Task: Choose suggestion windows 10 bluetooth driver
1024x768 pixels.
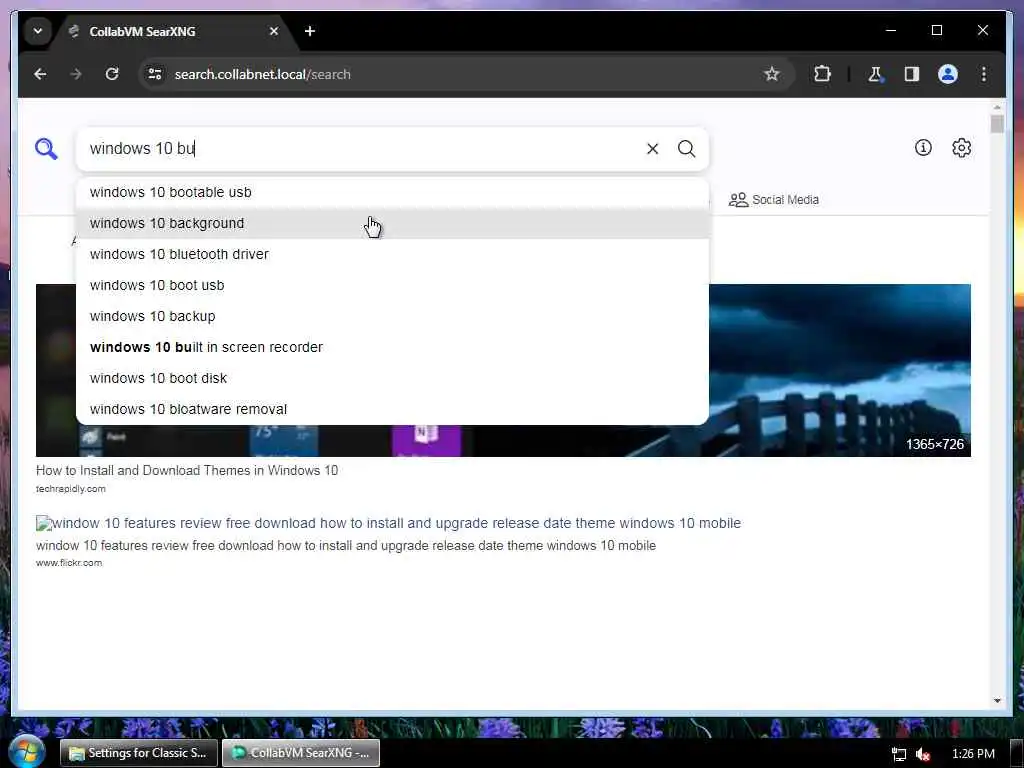Action: [392, 254]
